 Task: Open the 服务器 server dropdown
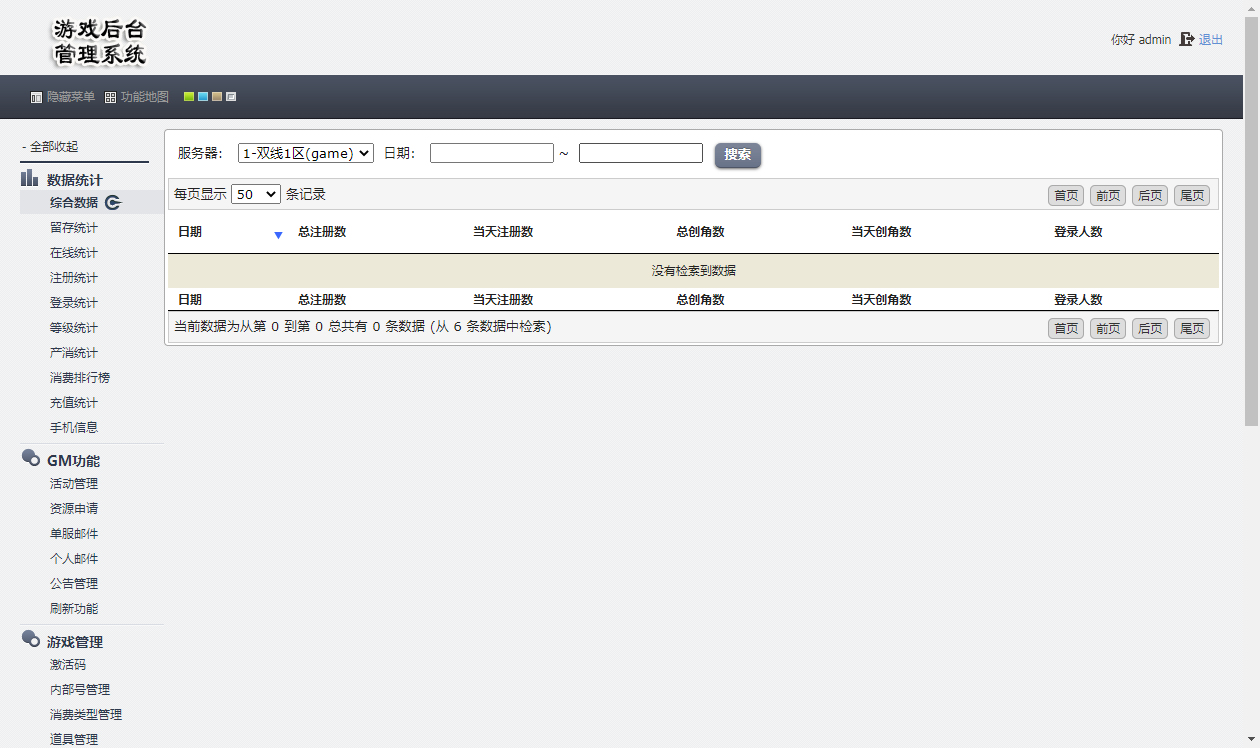(306, 153)
